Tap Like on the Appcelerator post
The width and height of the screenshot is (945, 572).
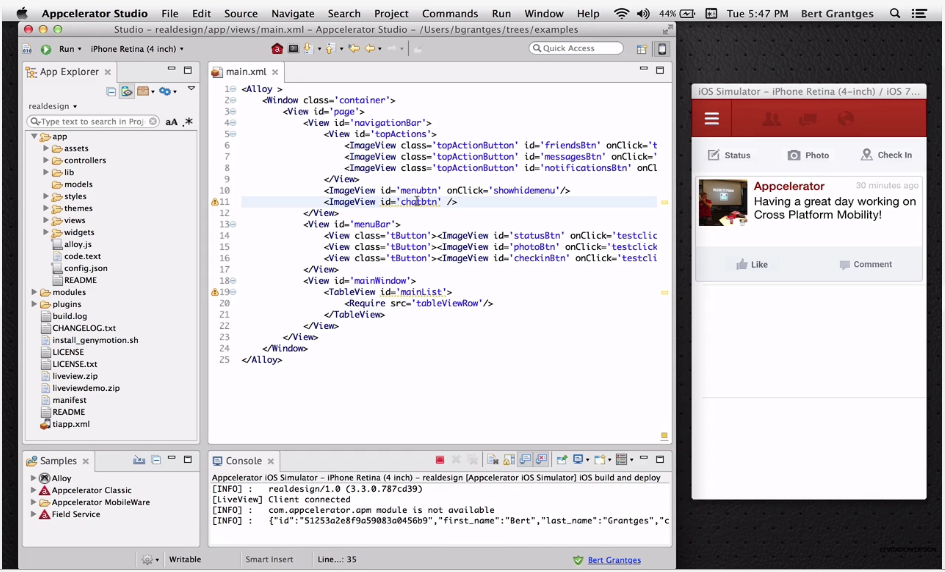(x=752, y=265)
